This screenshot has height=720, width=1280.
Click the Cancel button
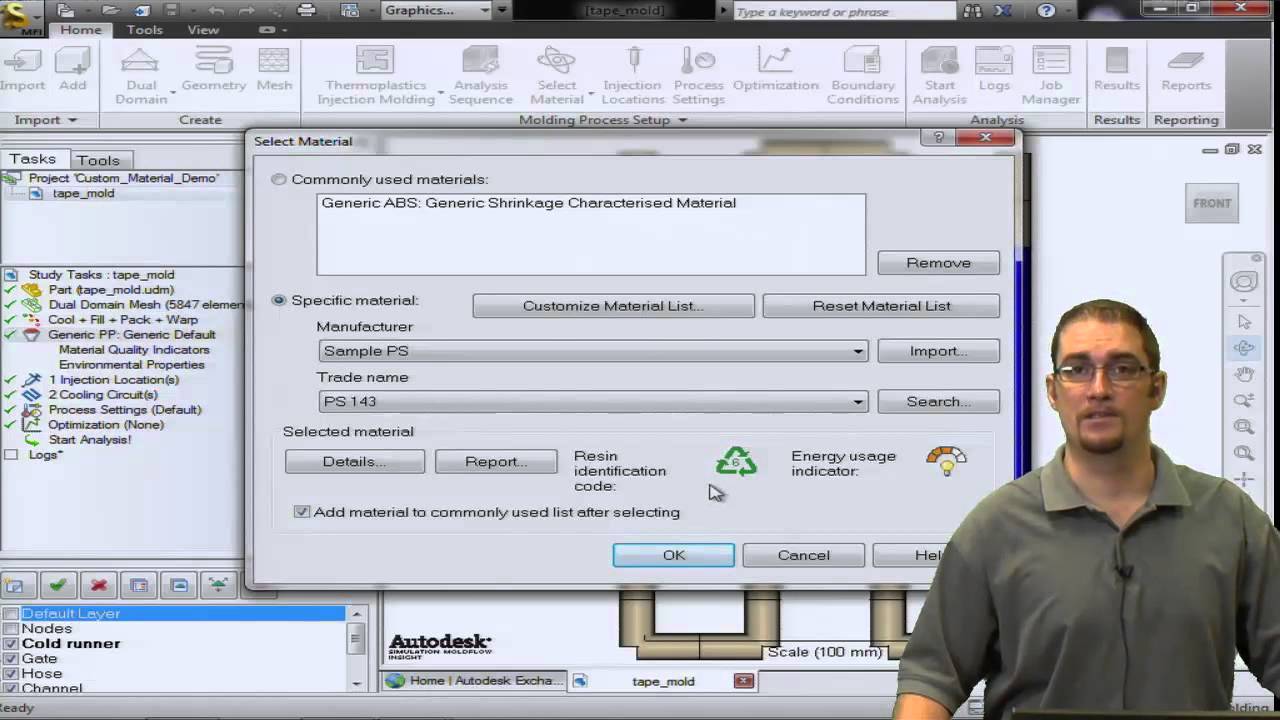(803, 555)
